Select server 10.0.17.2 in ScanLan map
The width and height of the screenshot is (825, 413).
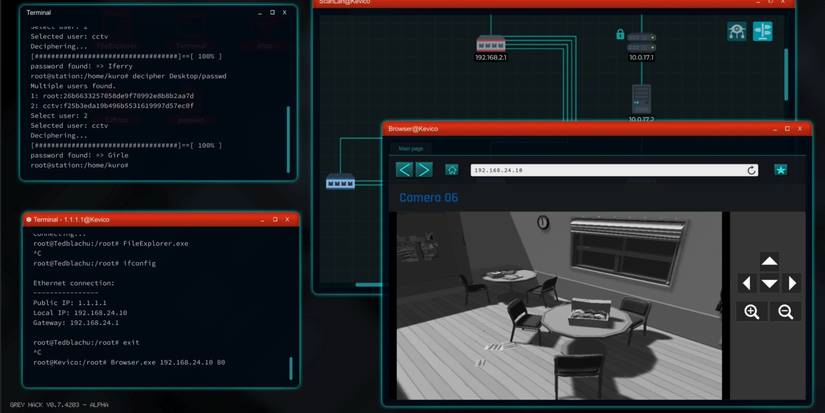click(641, 99)
